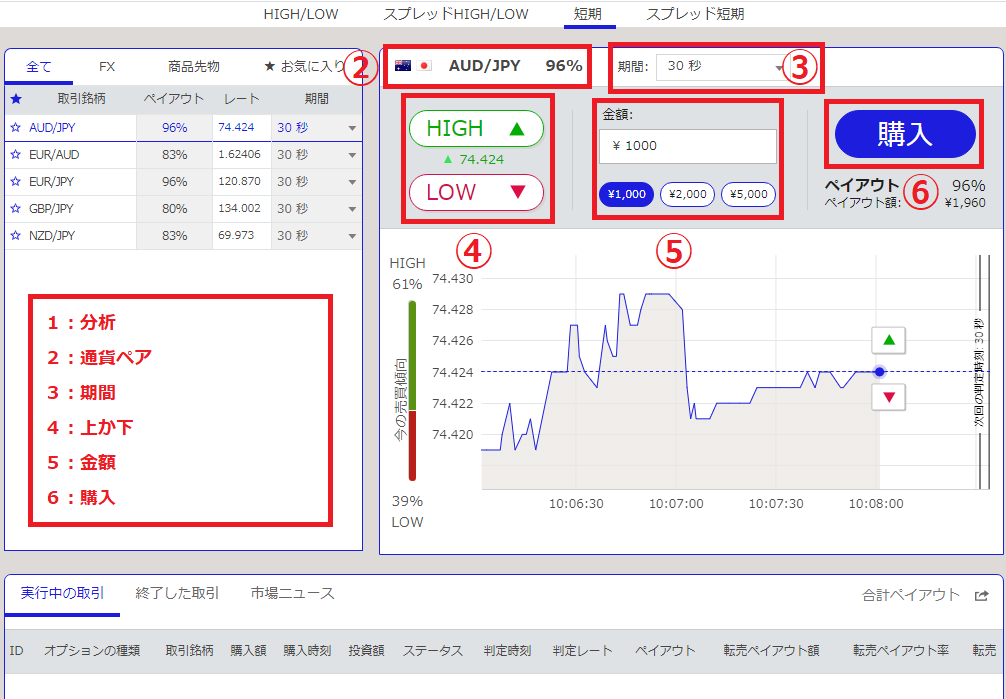Switch to the 終了した取引 tab

177,594
